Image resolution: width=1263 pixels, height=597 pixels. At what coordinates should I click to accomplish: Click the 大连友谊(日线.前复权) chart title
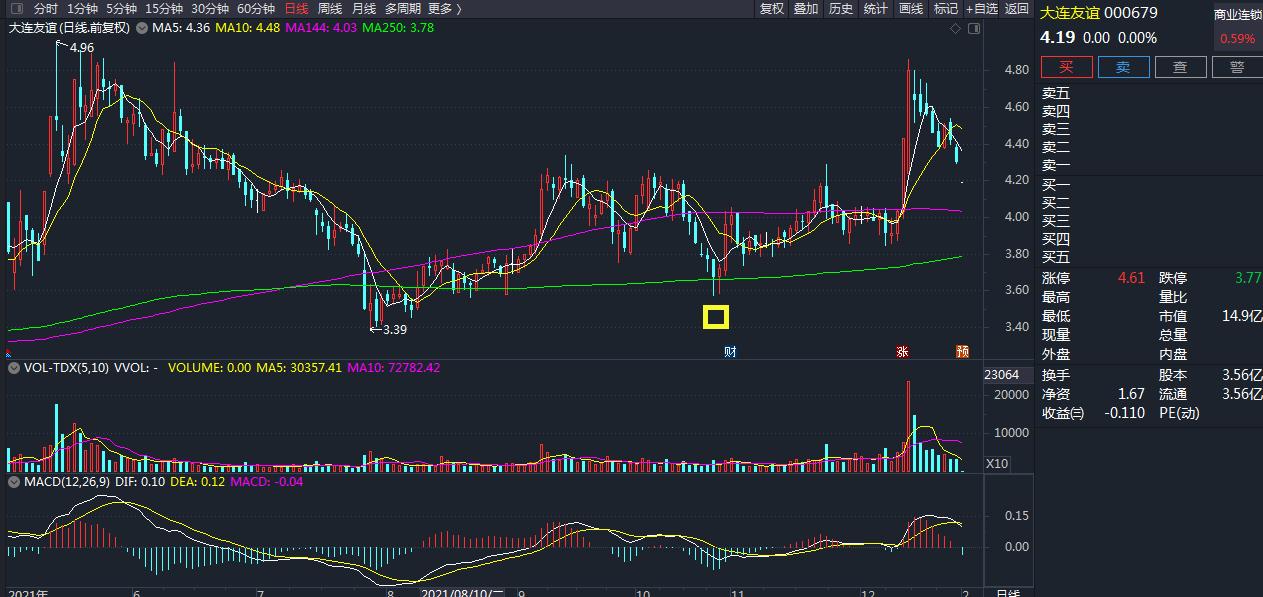pos(69,28)
